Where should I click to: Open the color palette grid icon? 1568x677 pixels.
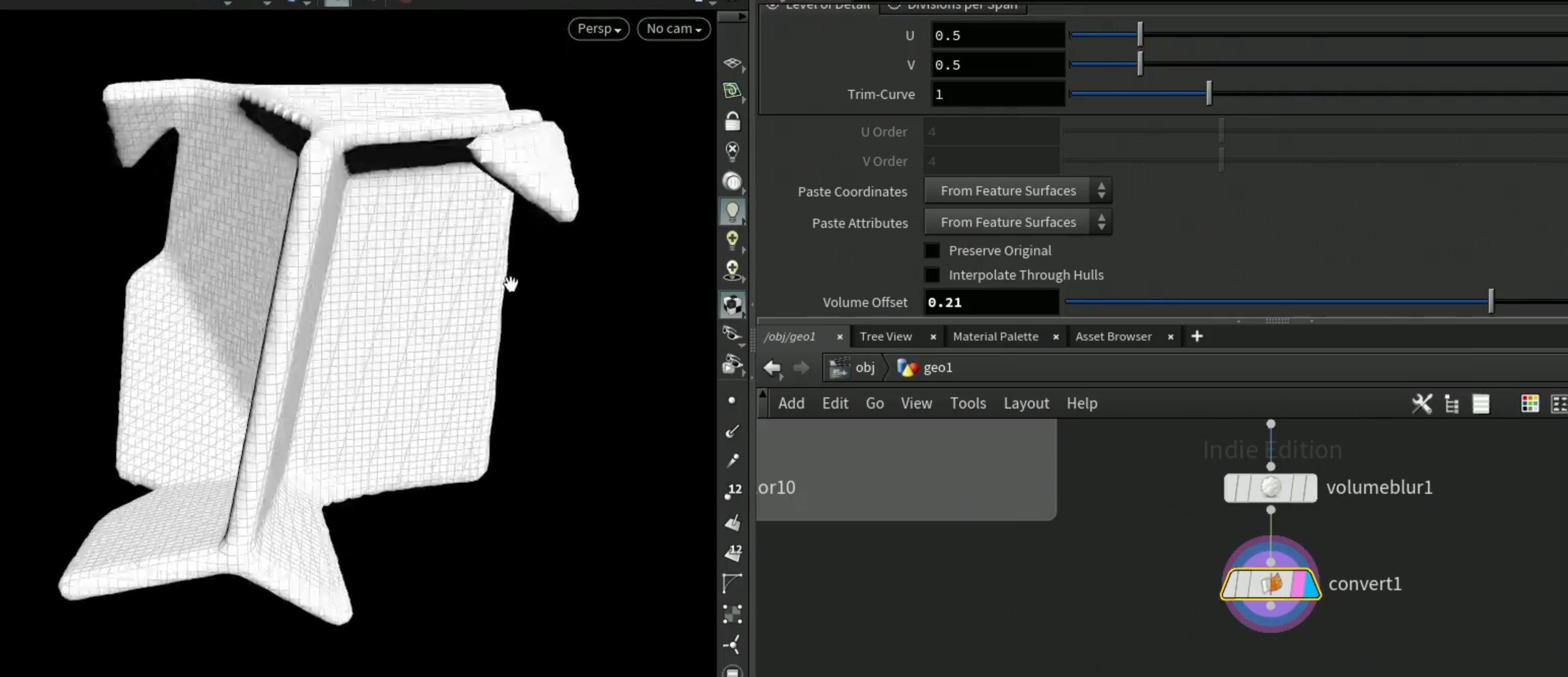[1529, 403]
